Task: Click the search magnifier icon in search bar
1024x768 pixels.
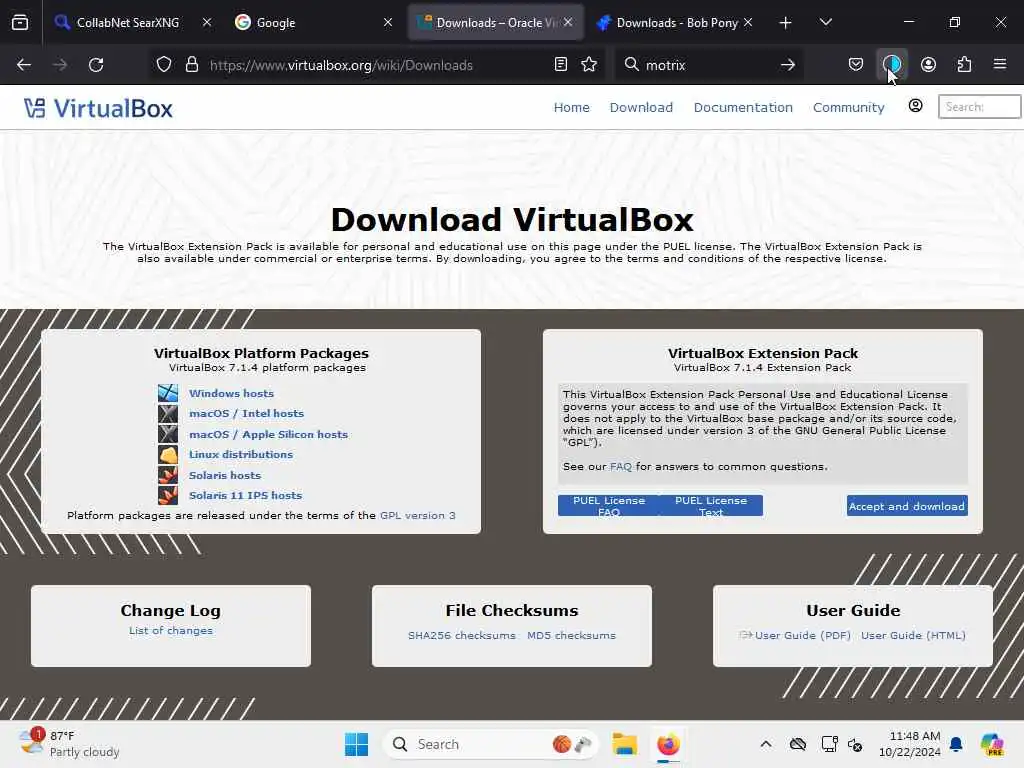Action: pos(632,65)
